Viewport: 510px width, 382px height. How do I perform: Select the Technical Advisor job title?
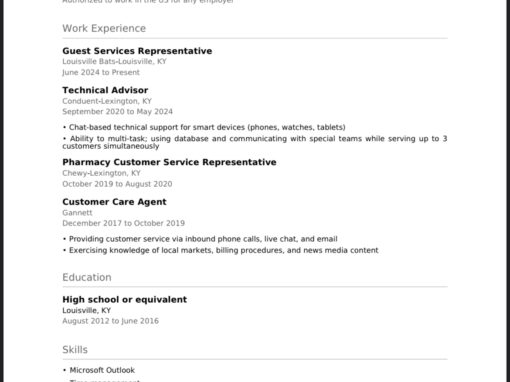[105, 90]
